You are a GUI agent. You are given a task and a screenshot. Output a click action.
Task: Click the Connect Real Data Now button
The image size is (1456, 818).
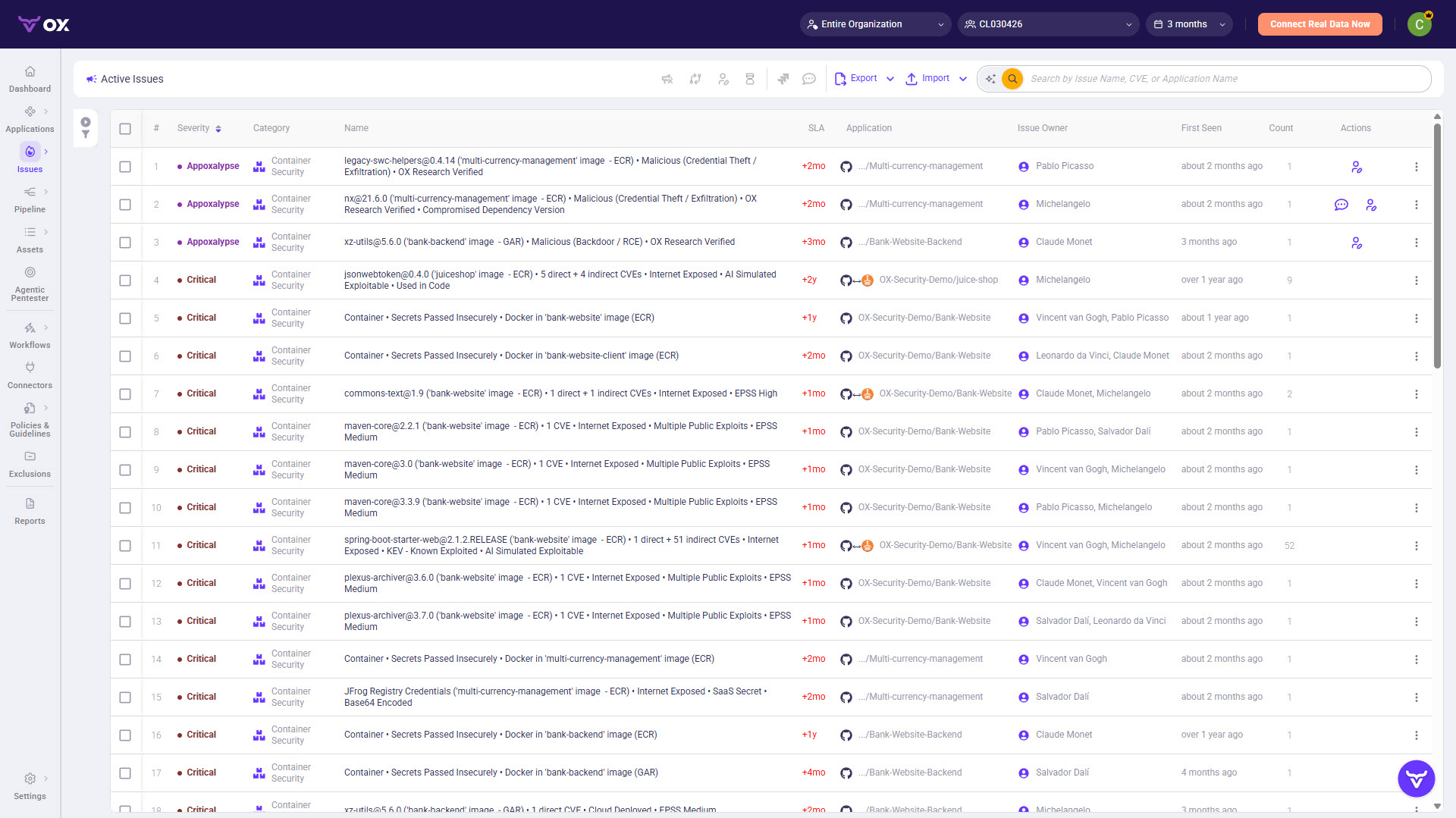coord(1319,24)
